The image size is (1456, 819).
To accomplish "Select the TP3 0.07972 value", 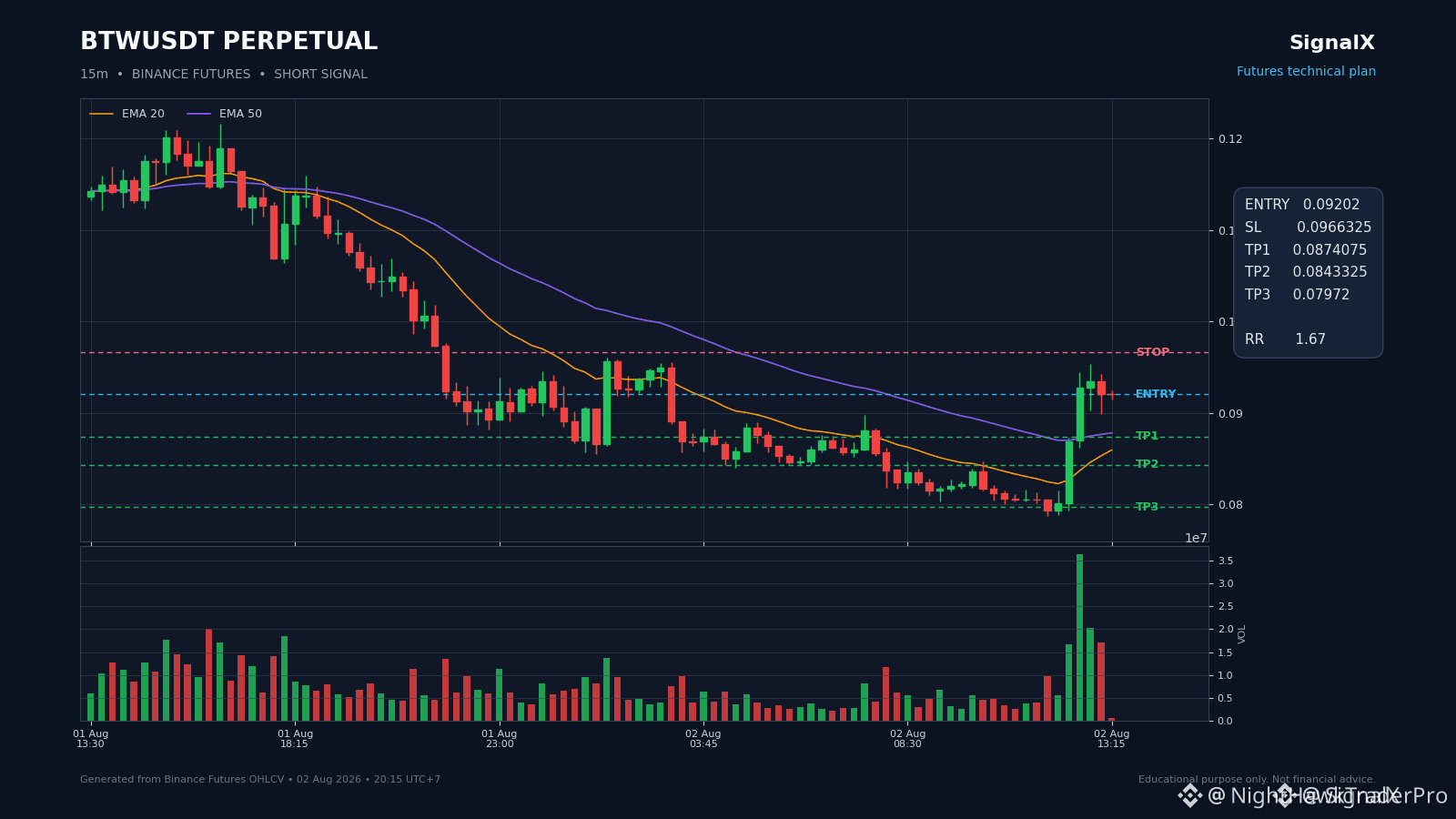I will point(1298,295).
